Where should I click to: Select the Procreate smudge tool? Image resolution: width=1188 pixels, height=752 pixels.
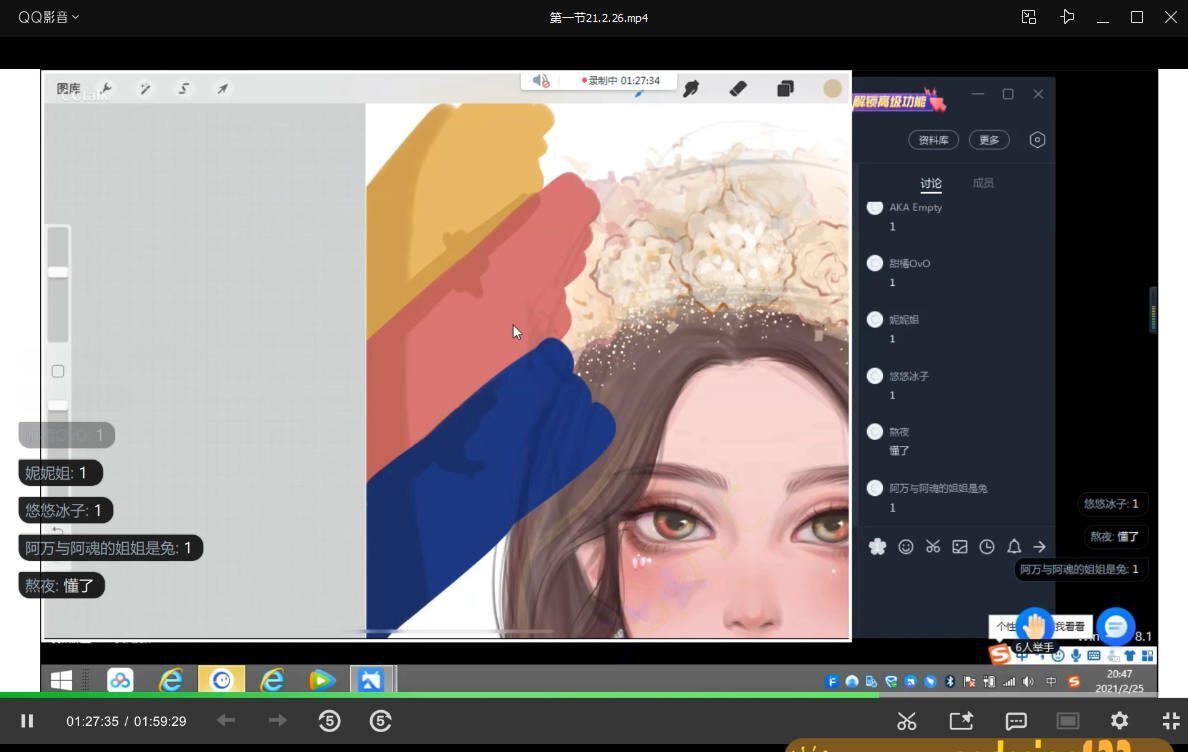(690, 89)
